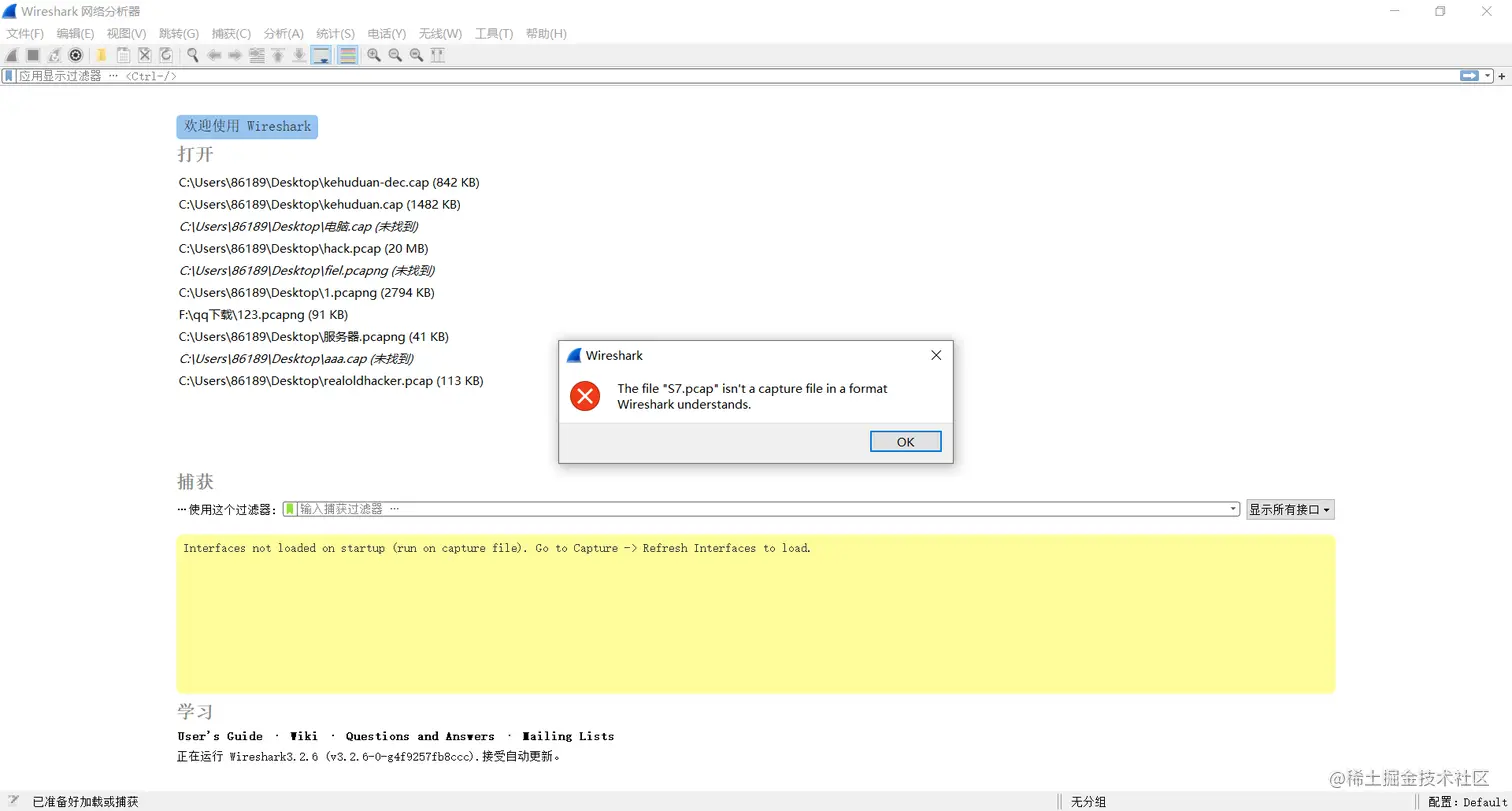Image resolution: width=1512 pixels, height=811 pixels.
Task: Open the 跳转(G) menu
Action: pos(179,33)
